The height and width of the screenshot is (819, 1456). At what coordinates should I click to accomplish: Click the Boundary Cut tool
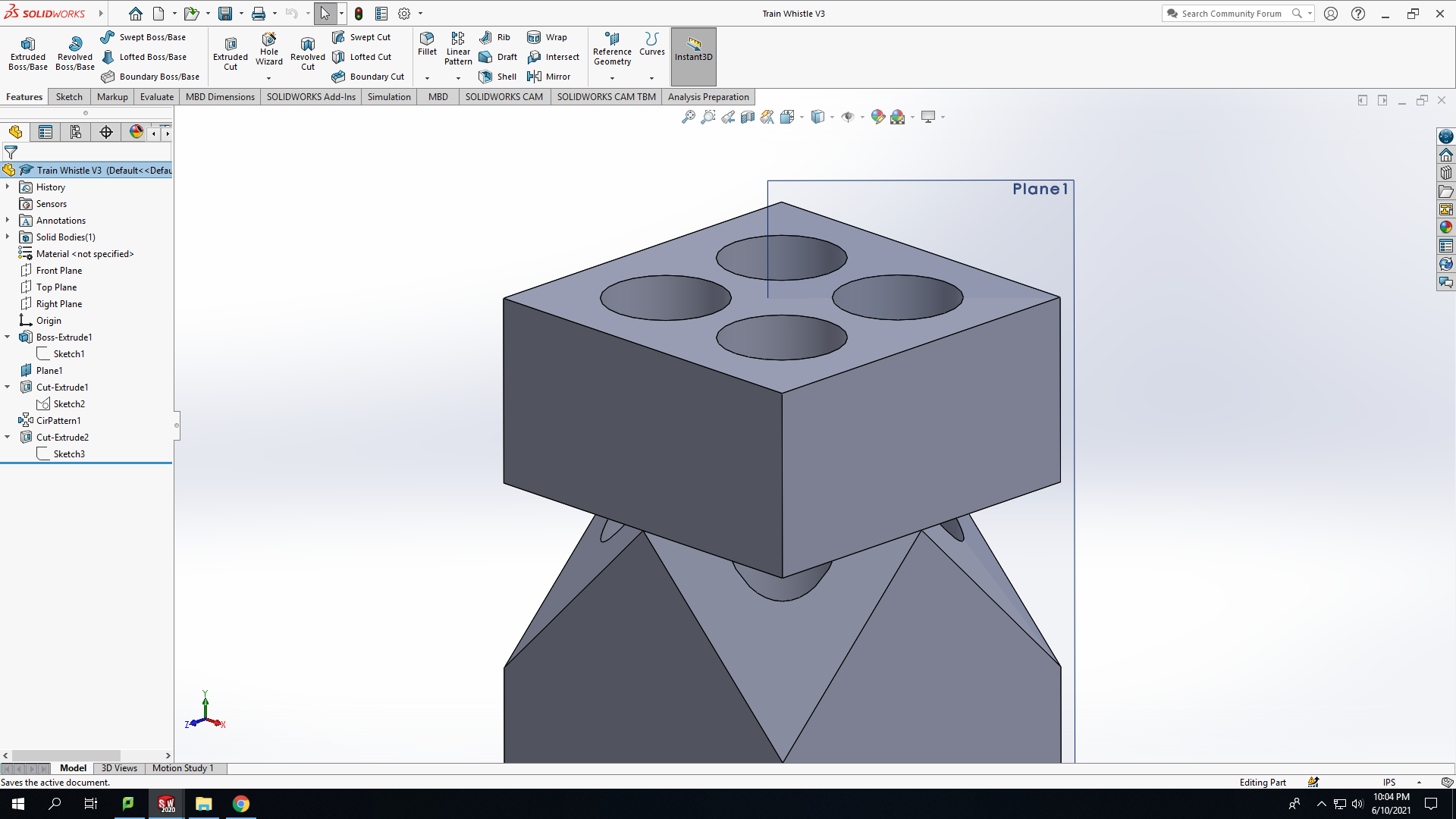(369, 77)
